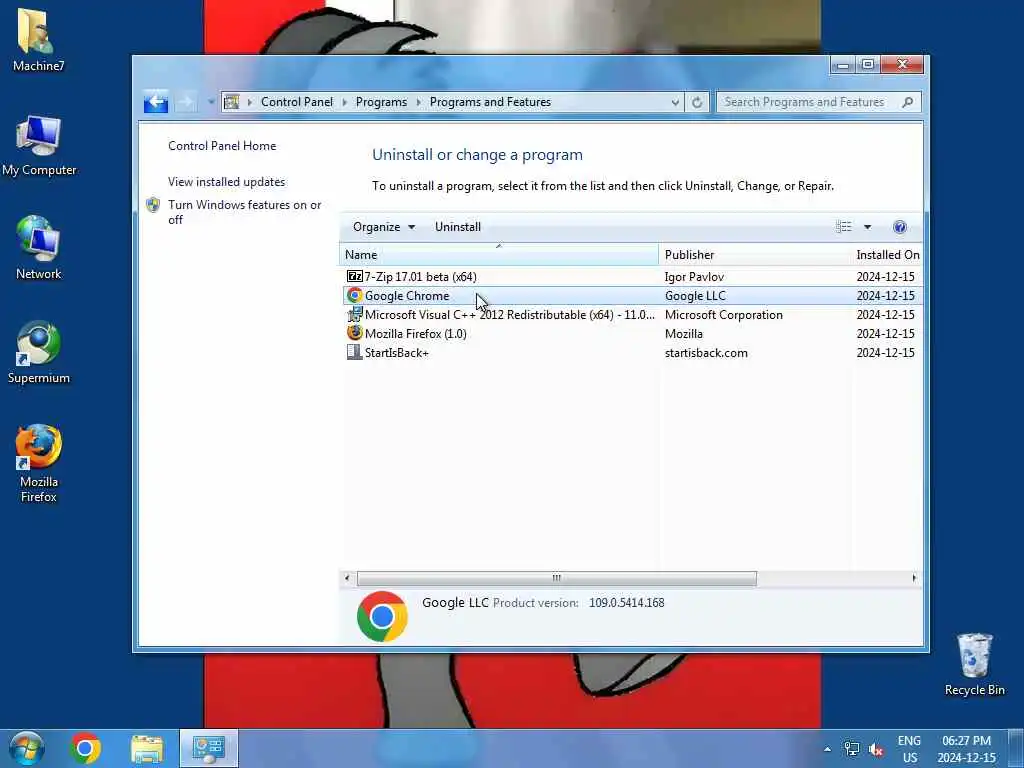Click the Control Panel icon in address bar
Viewport: 1024px width, 768px height.
231,102
